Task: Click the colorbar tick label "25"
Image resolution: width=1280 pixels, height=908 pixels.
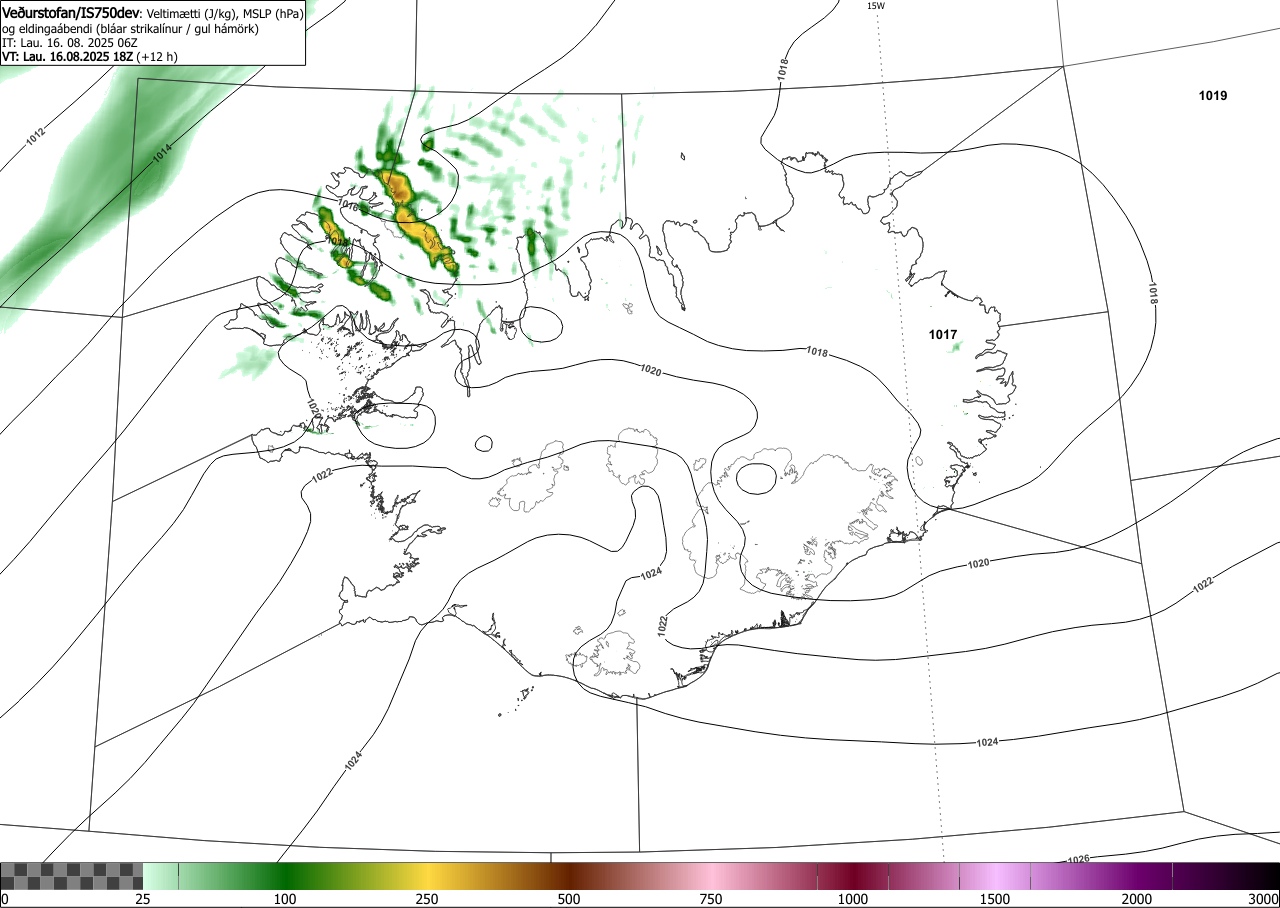Action: (x=143, y=899)
